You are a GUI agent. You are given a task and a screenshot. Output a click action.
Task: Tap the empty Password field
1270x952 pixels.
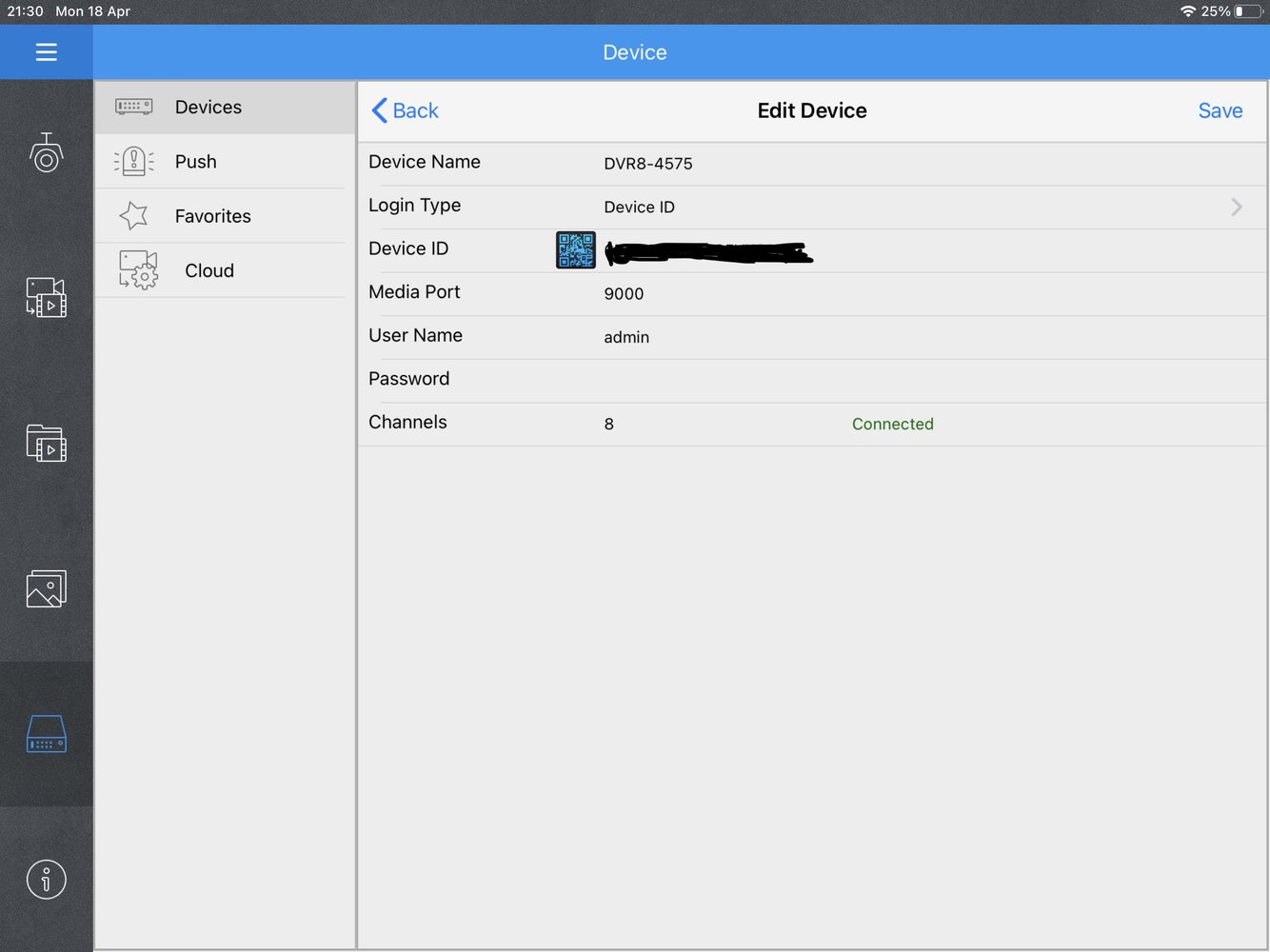pos(809,380)
